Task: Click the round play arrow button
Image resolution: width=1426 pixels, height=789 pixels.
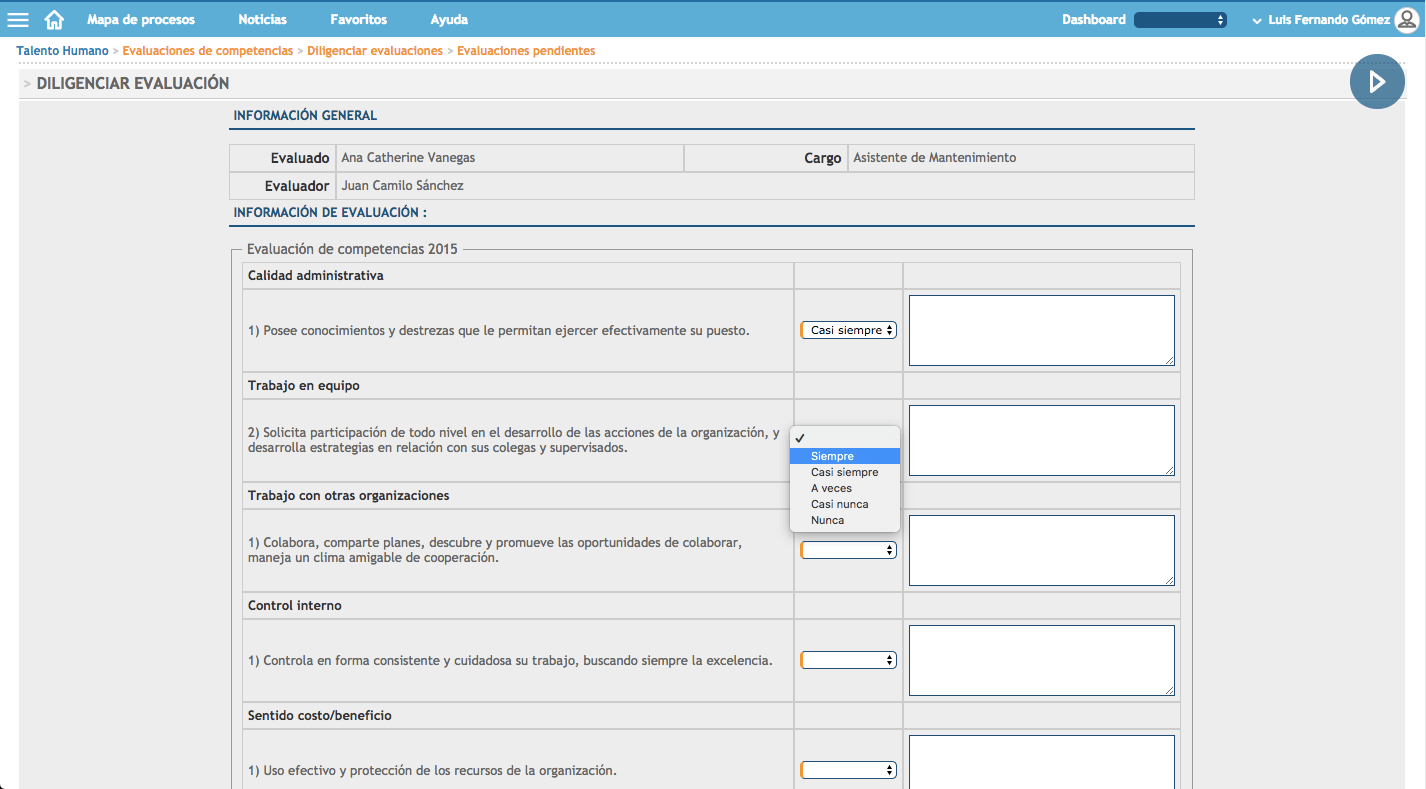Action: coord(1377,82)
